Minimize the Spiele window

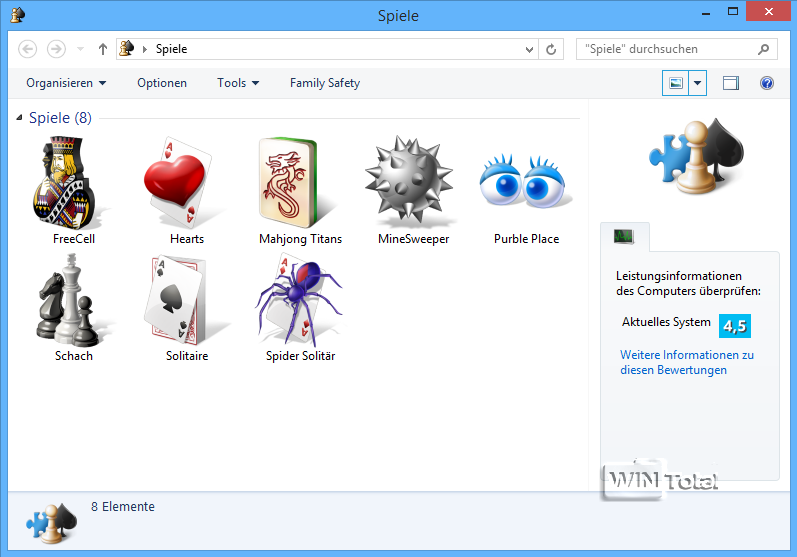point(706,12)
